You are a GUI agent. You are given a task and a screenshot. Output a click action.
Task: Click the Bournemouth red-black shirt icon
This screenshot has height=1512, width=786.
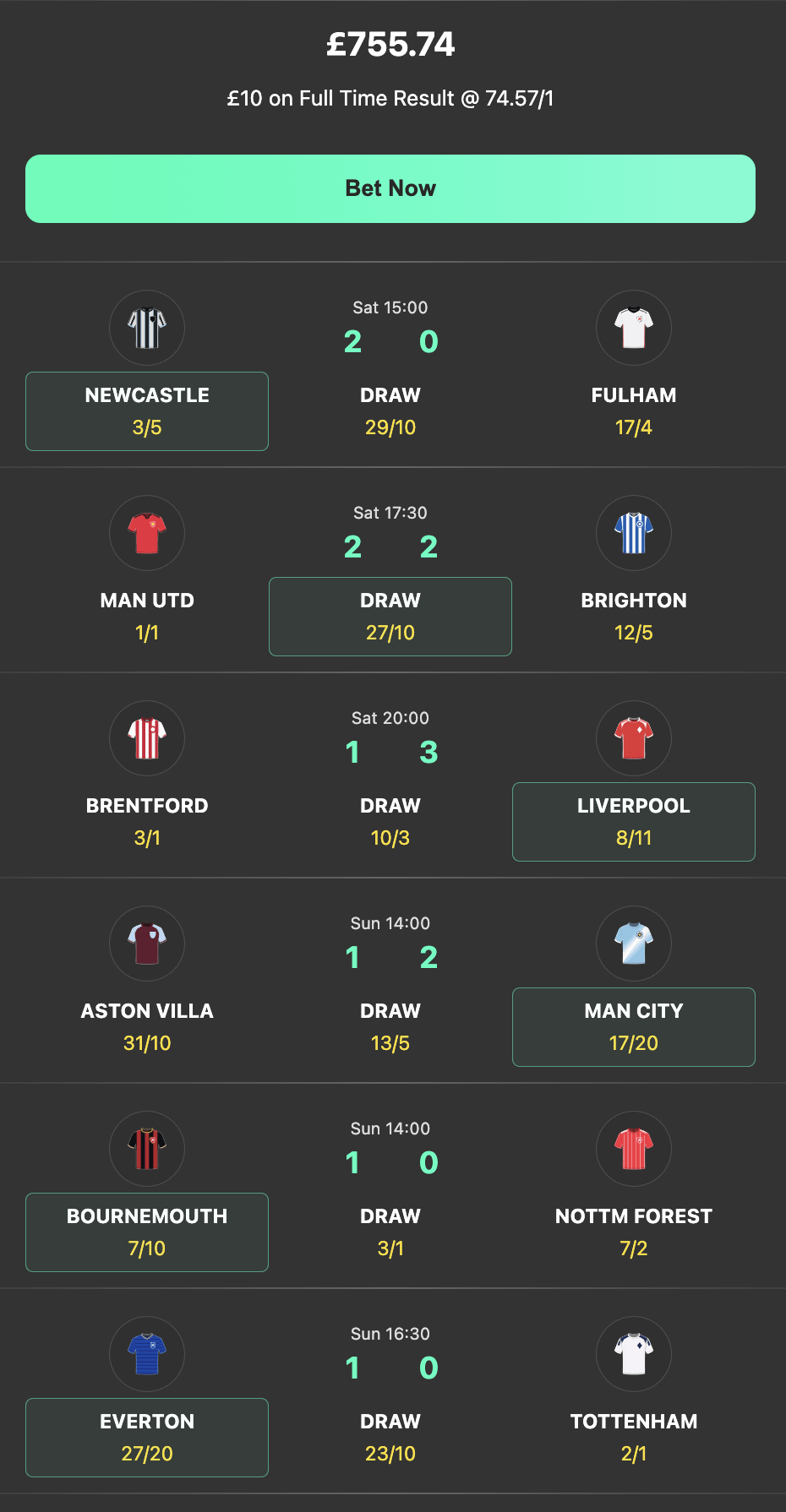[x=147, y=1149]
